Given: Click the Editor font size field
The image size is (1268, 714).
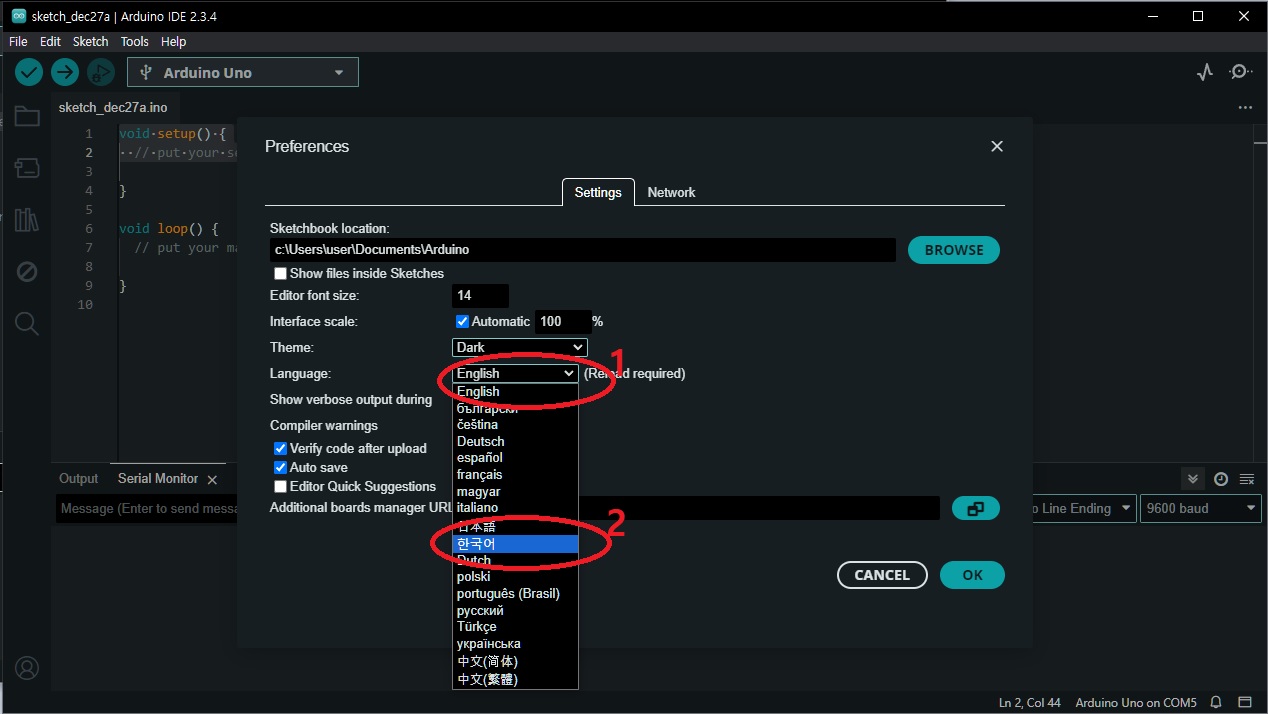Looking at the screenshot, I should (x=480, y=296).
